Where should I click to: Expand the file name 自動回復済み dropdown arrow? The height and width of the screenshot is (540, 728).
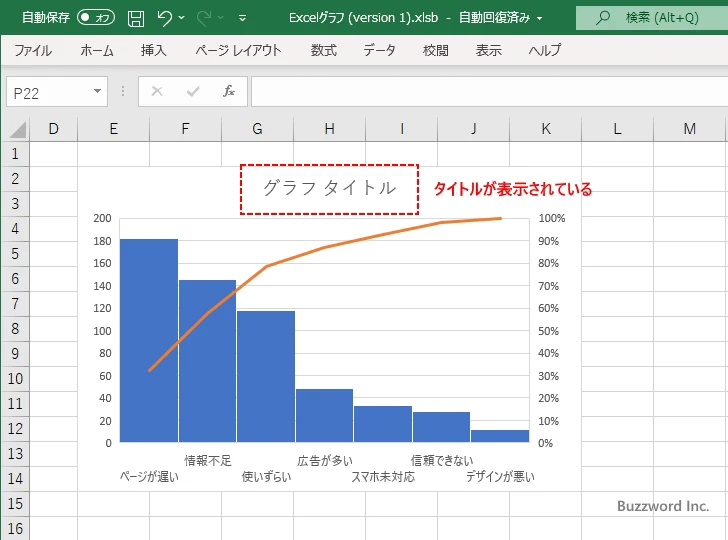[x=540, y=19]
